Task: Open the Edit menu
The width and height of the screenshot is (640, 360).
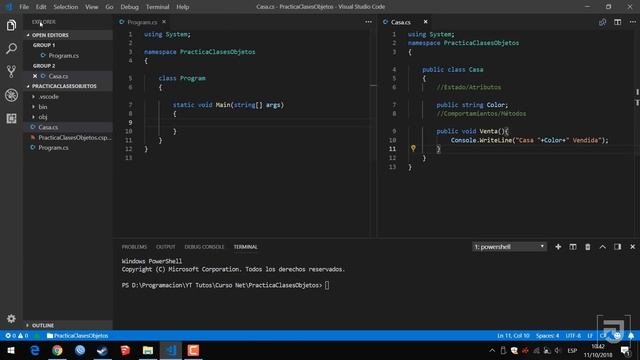Action: point(41,7)
